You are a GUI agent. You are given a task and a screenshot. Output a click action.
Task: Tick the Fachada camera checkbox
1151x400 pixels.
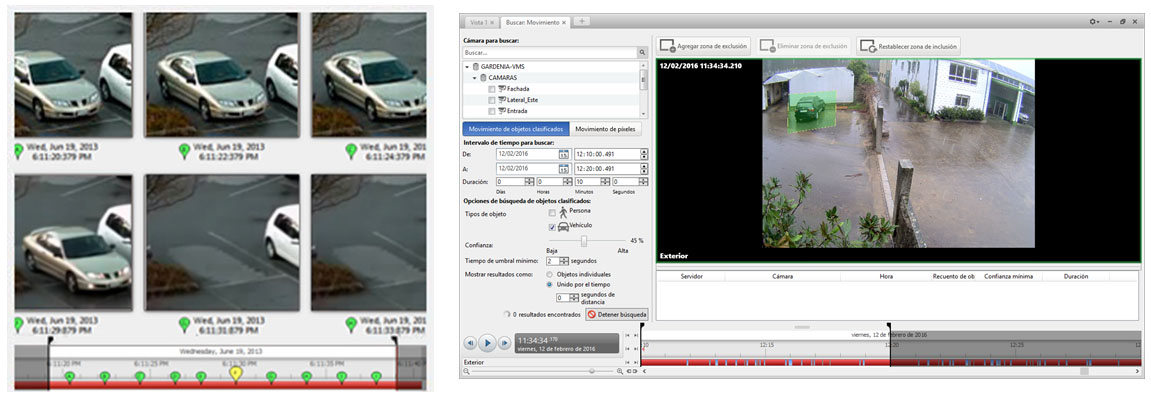click(491, 89)
